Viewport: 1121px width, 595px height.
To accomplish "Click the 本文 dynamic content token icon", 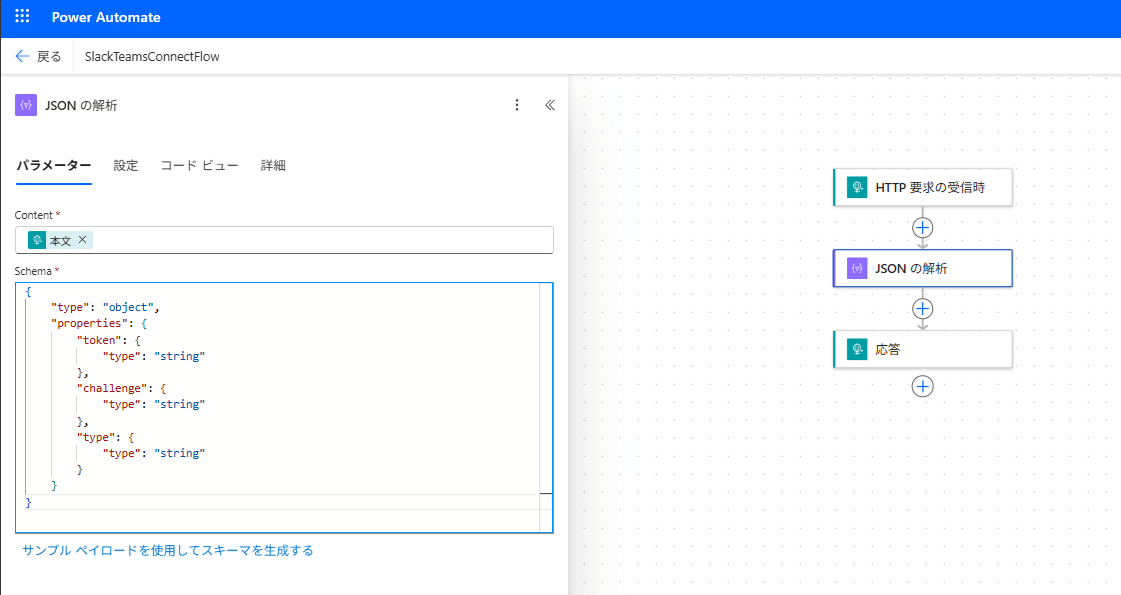I will [x=37, y=240].
